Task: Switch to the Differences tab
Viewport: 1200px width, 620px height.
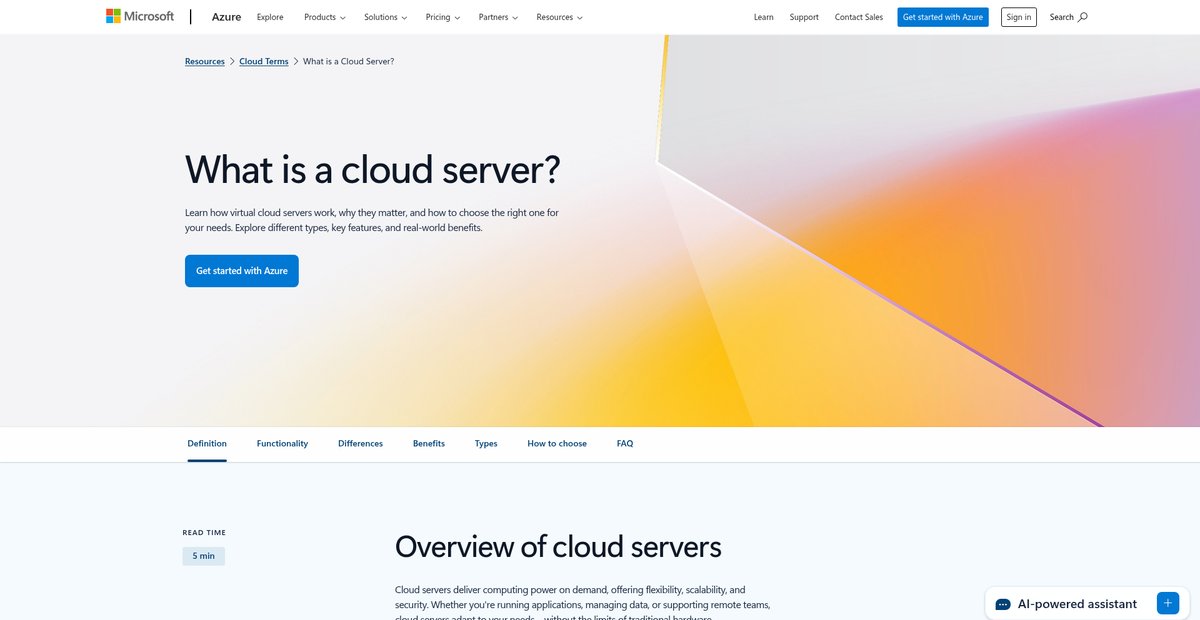Action: [360, 443]
